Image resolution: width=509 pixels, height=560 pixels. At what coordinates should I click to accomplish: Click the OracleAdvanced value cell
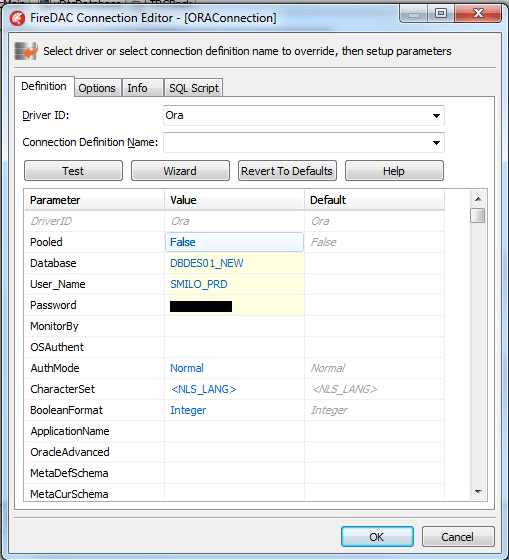(234, 452)
